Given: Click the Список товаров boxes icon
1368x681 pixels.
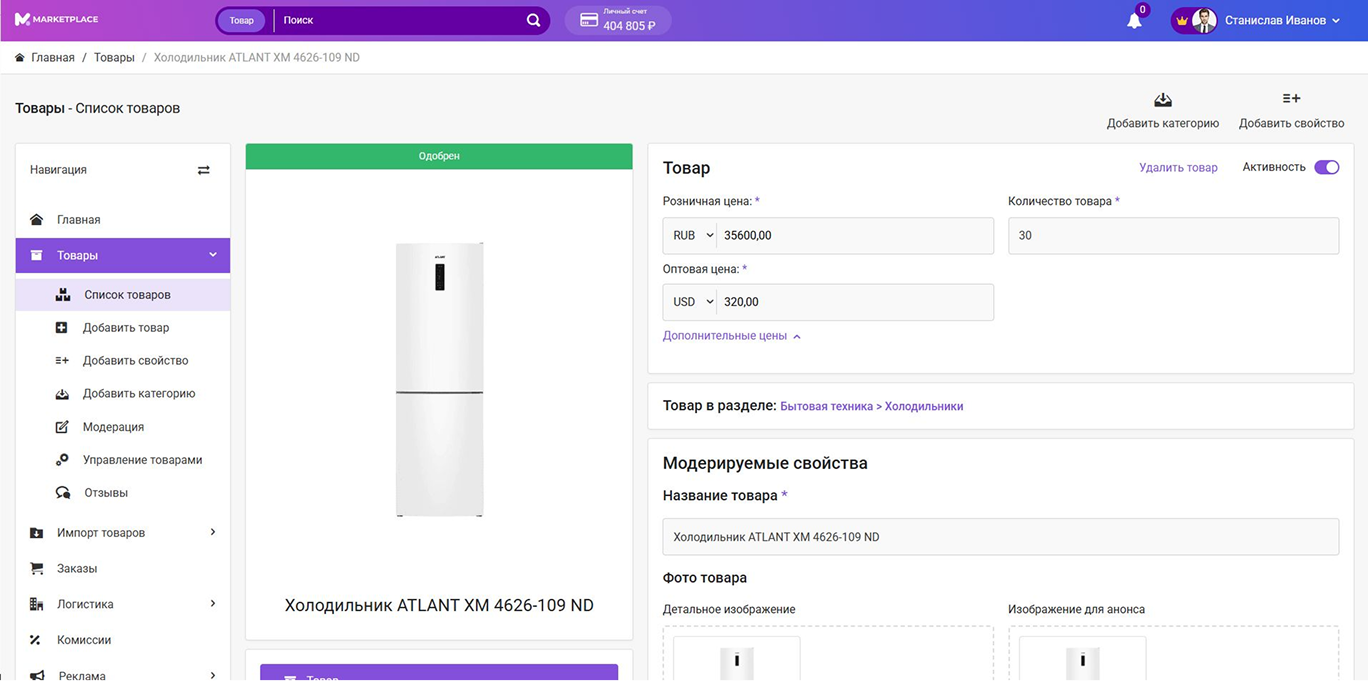Looking at the screenshot, I should click(x=63, y=295).
